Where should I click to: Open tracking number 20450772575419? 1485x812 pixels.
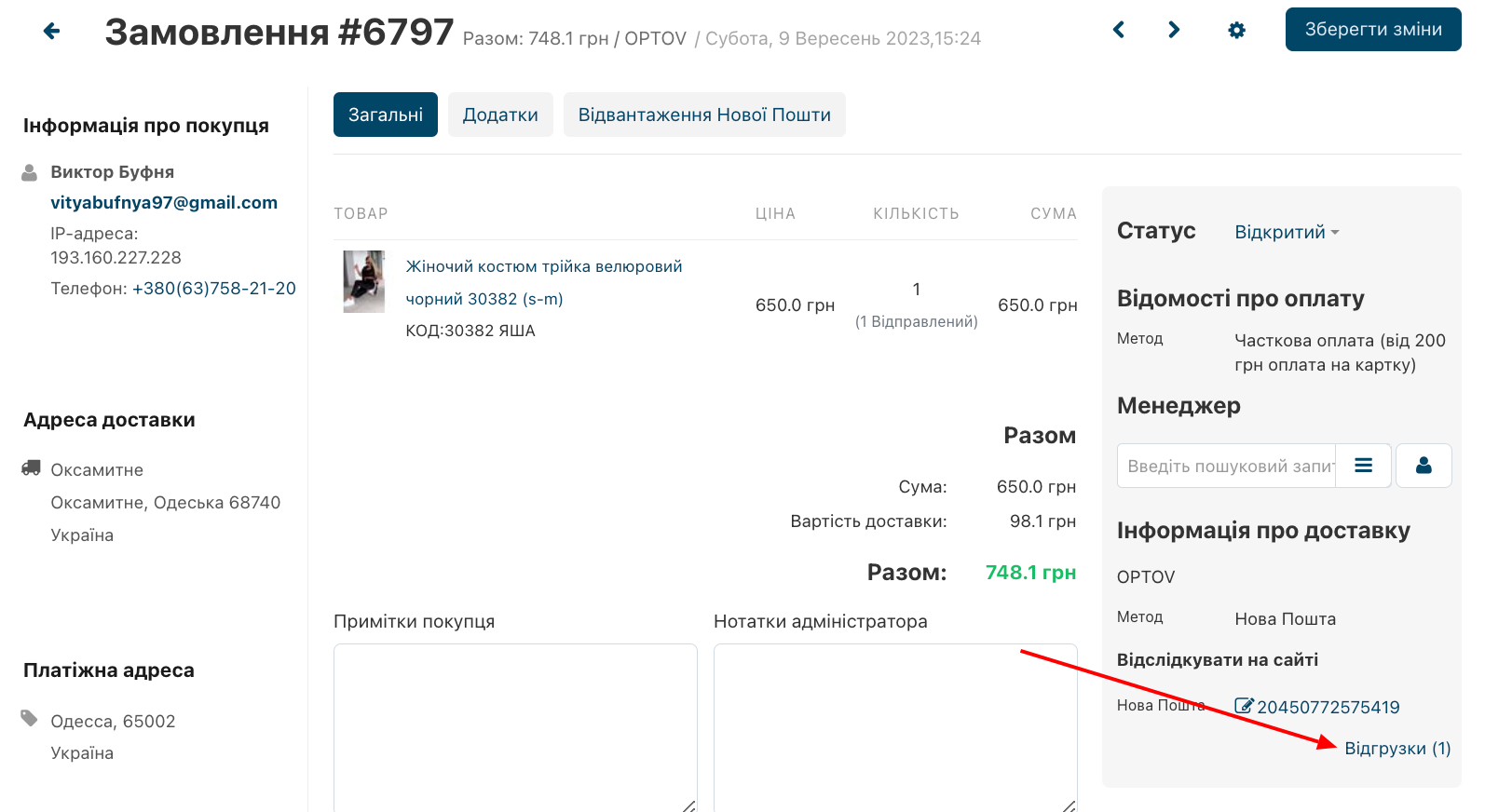[x=1328, y=707]
